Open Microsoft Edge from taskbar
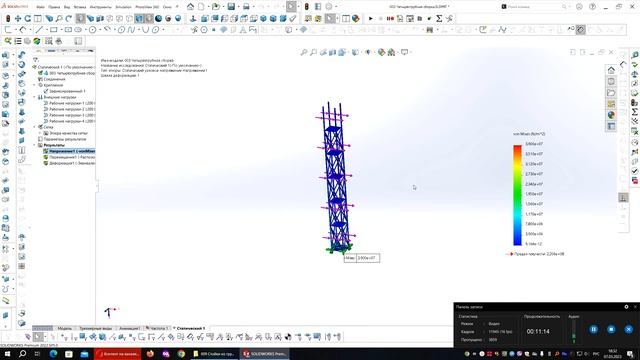The image size is (640, 360). click(53, 354)
